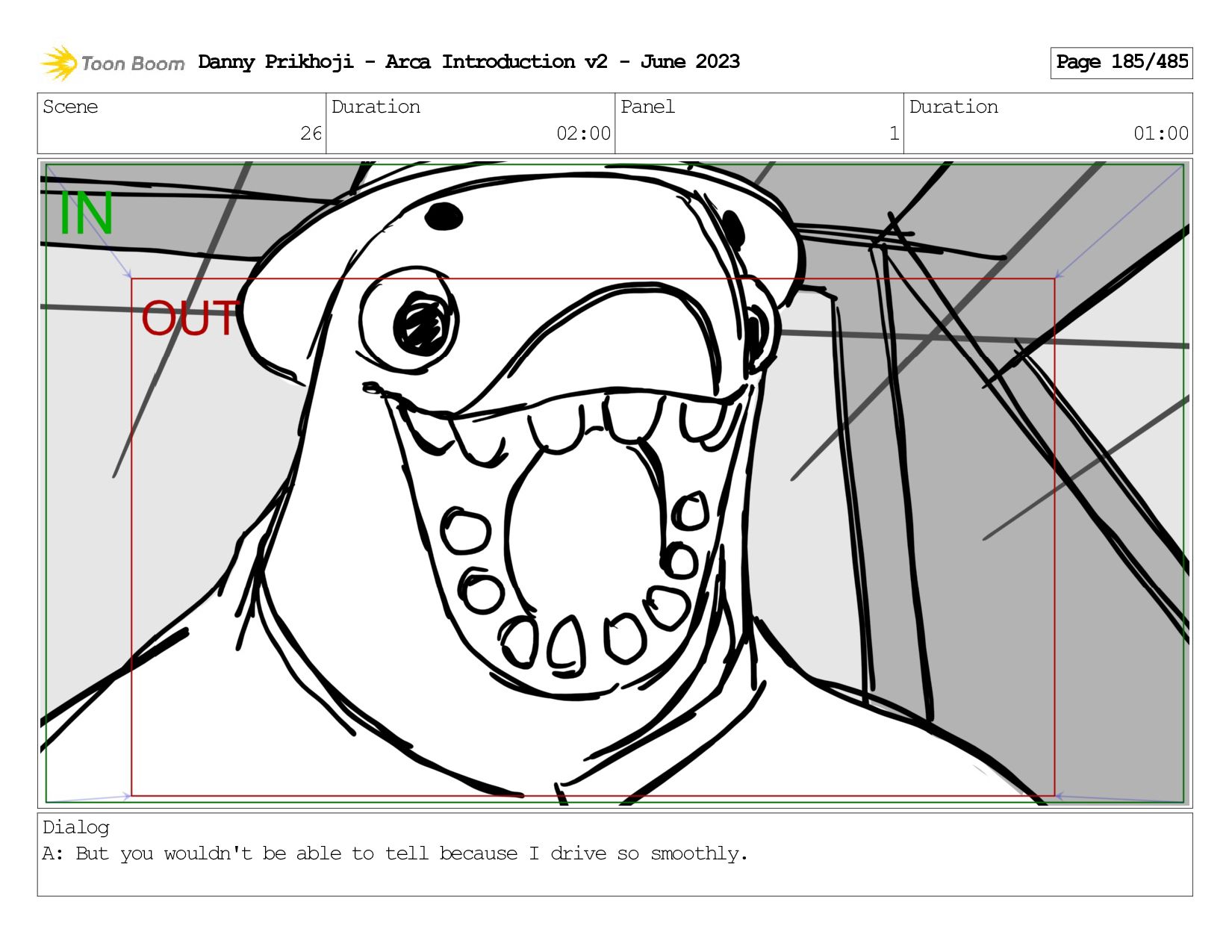The image size is (1232, 952).
Task: Select the dialog line 'A: But you wouldn't be able to tell...'
Action: 395,853
